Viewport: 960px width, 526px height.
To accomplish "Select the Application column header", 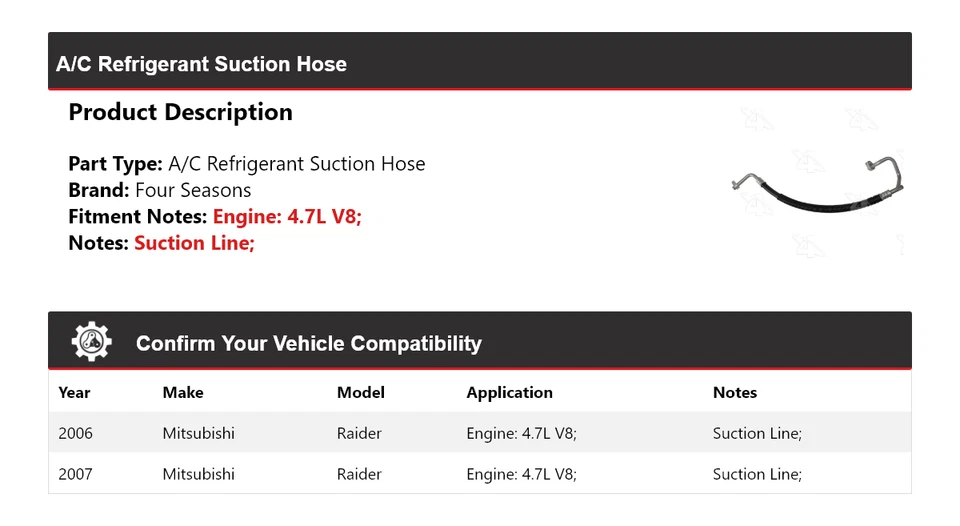I will (x=509, y=393).
